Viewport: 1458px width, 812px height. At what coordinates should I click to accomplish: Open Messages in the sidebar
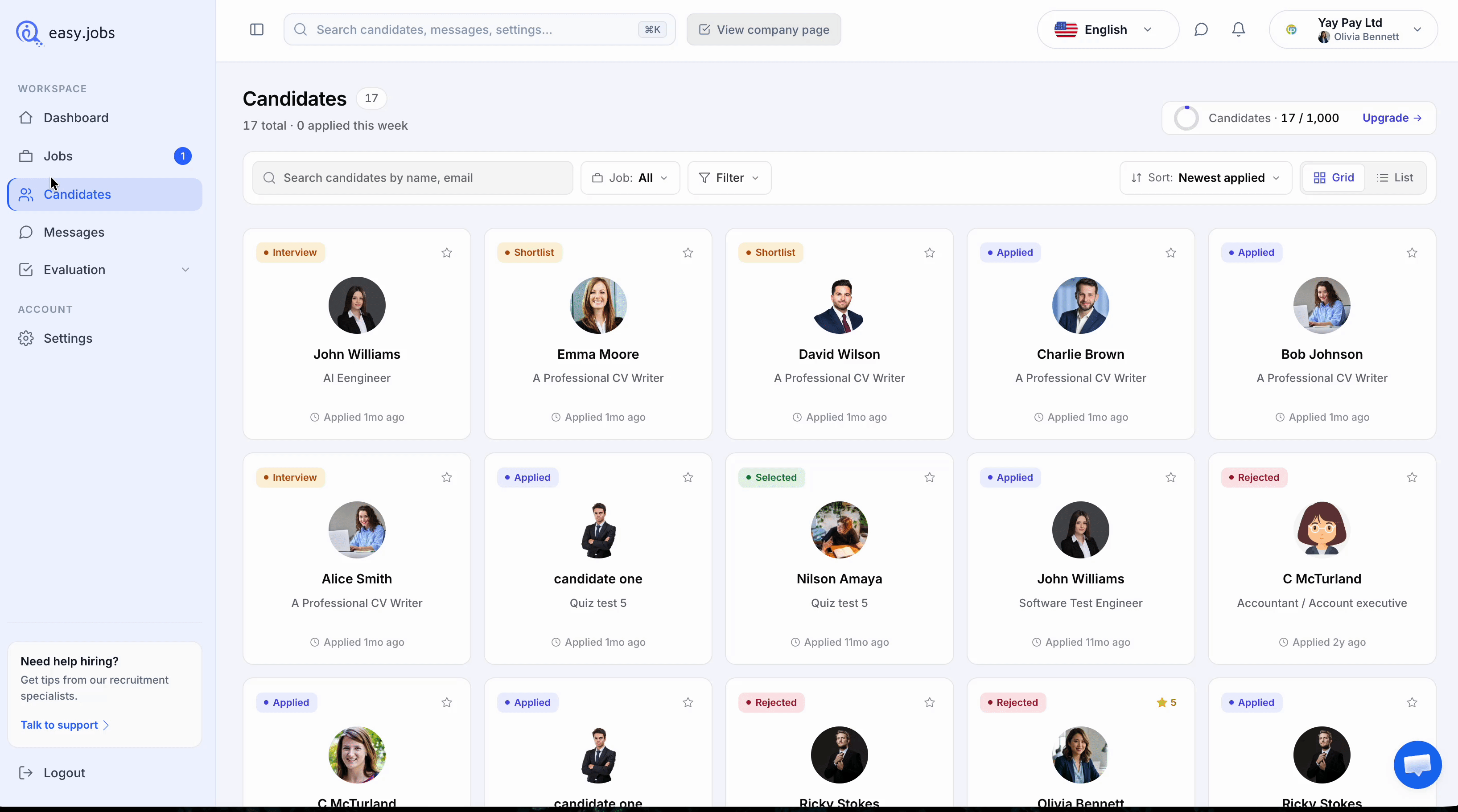[x=105, y=233]
